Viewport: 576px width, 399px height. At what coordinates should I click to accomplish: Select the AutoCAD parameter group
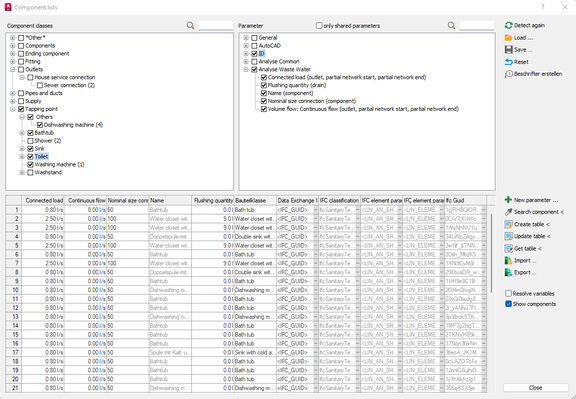pos(270,46)
